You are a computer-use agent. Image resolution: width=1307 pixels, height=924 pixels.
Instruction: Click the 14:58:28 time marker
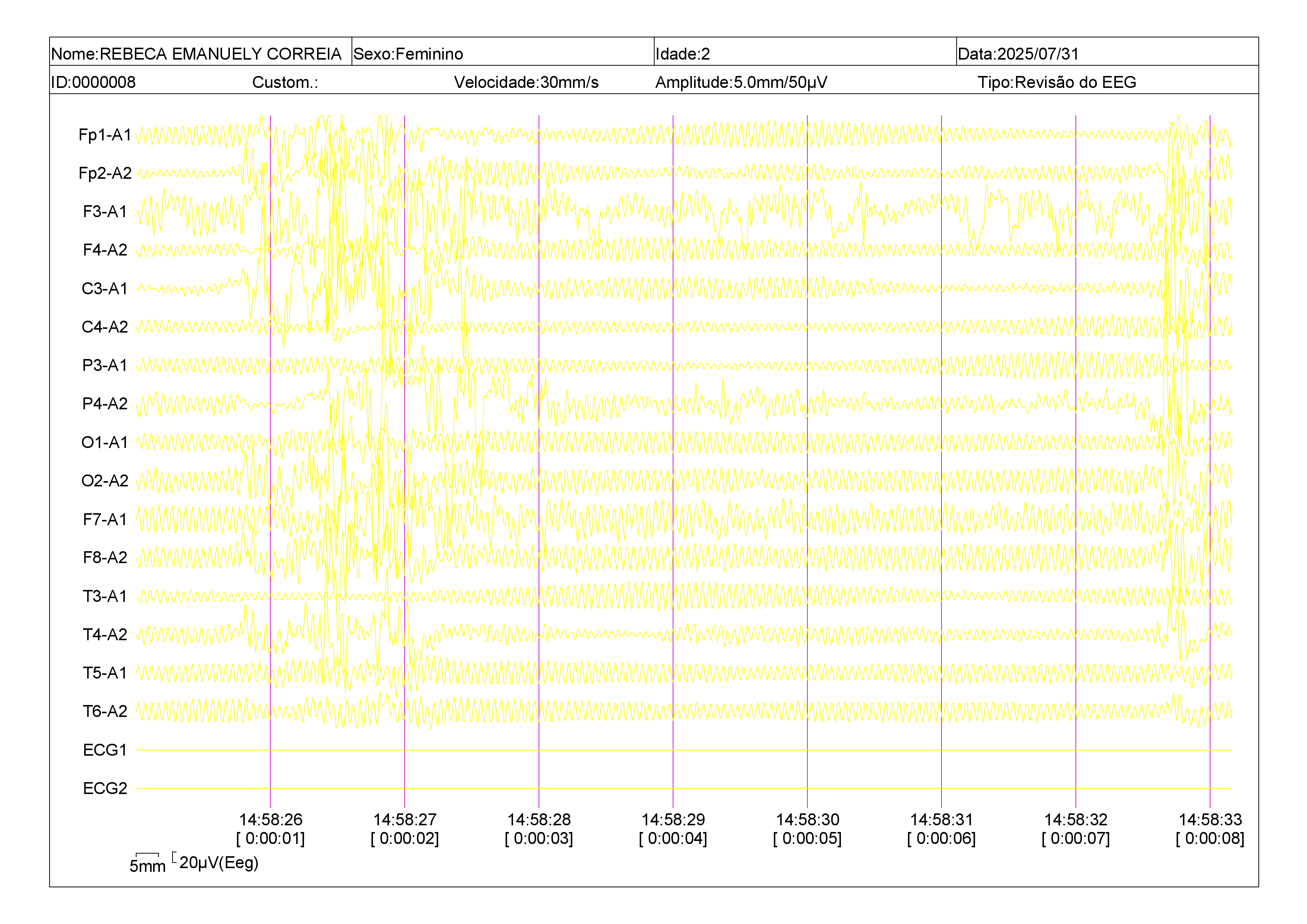(x=539, y=819)
